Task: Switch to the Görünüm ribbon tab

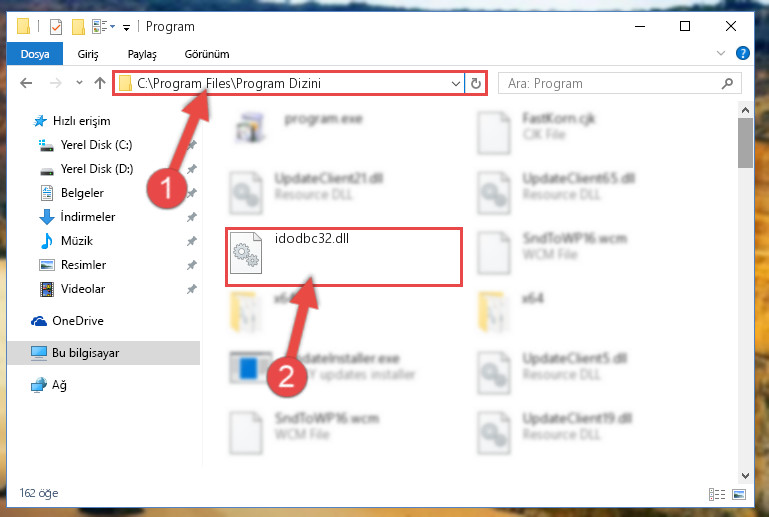Action: 206,54
